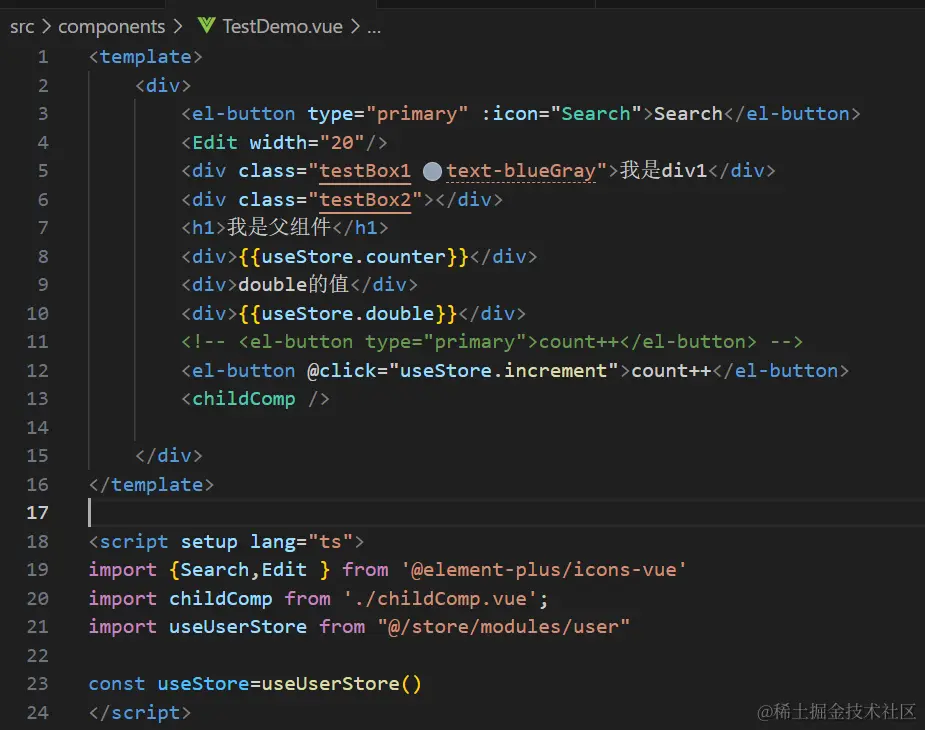The width and height of the screenshot is (925, 730).
Task: Click the blueGray color swatch on line 5
Action: (x=432, y=172)
